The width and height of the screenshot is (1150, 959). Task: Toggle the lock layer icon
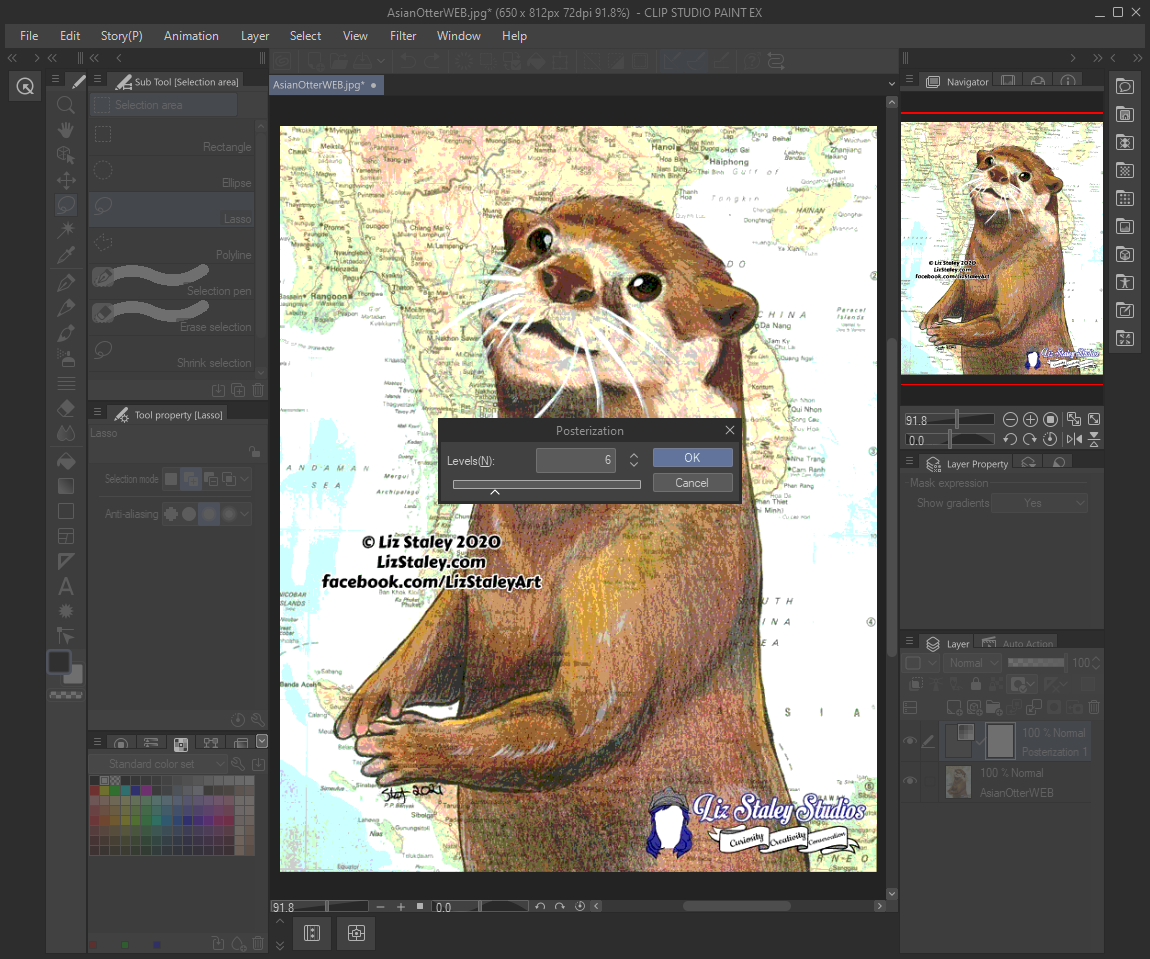(x=975, y=684)
